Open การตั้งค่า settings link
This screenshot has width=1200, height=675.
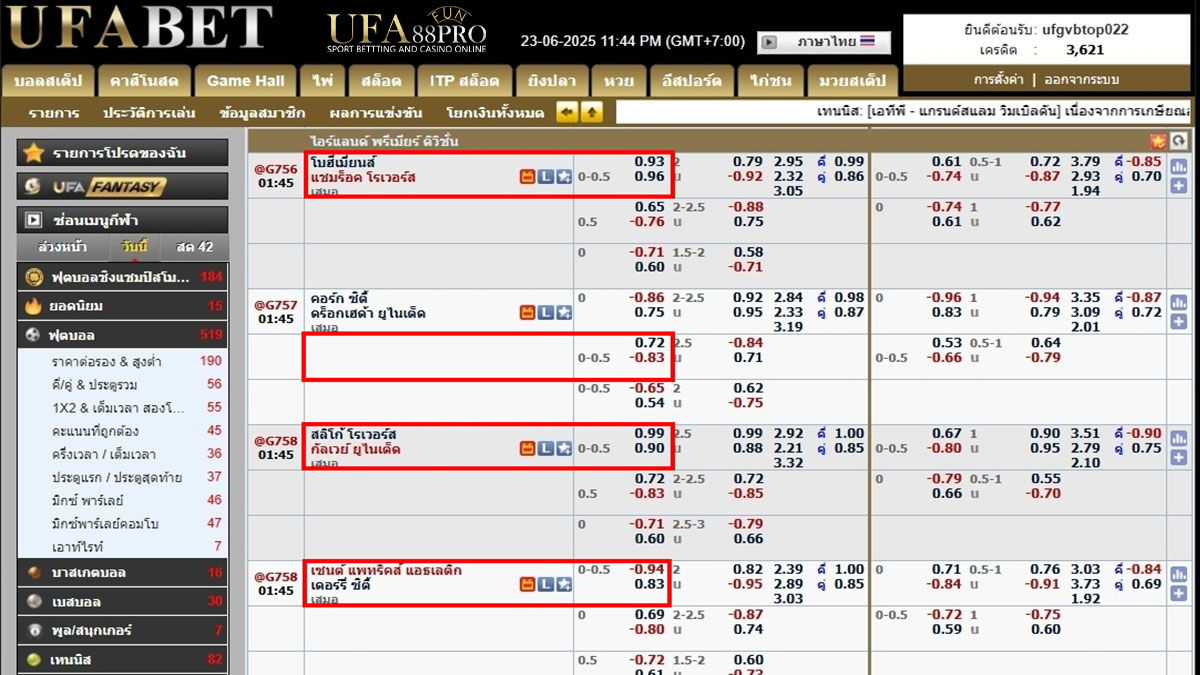tap(999, 79)
